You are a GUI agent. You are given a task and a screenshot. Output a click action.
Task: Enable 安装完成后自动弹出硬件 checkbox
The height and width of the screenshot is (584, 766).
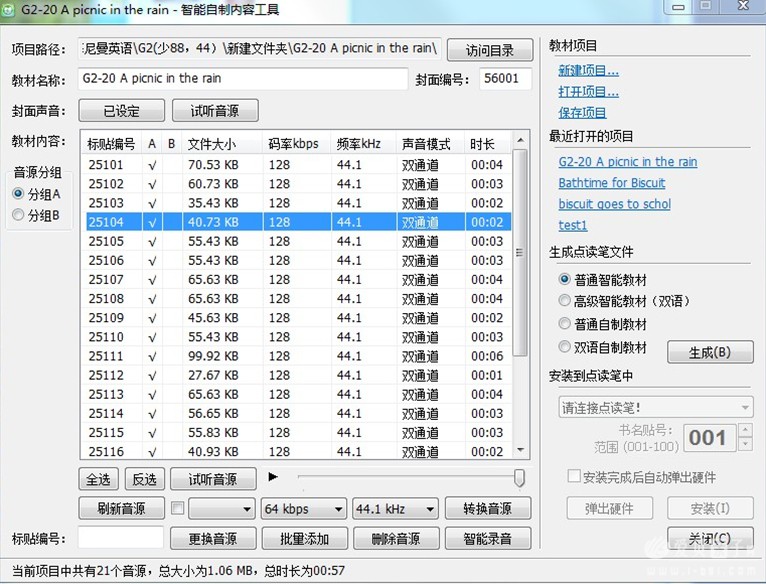tap(574, 477)
